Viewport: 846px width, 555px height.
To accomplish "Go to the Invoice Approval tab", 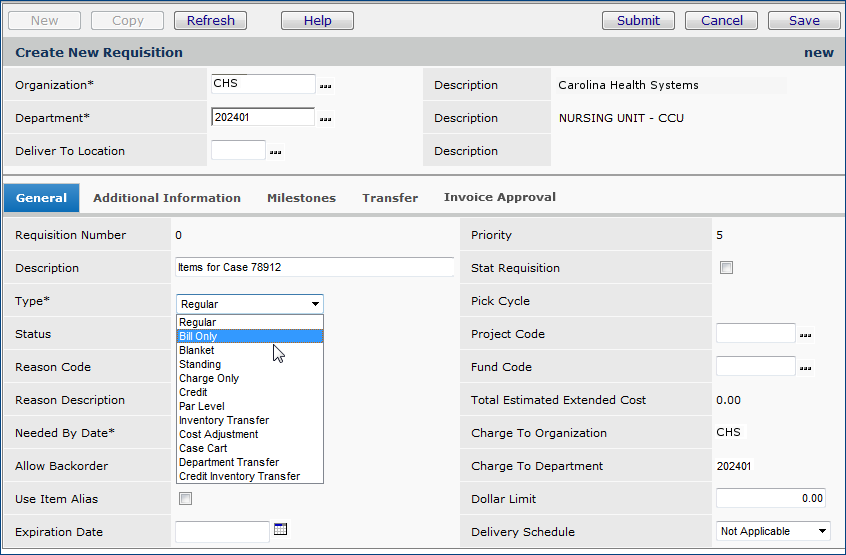I will [x=500, y=198].
